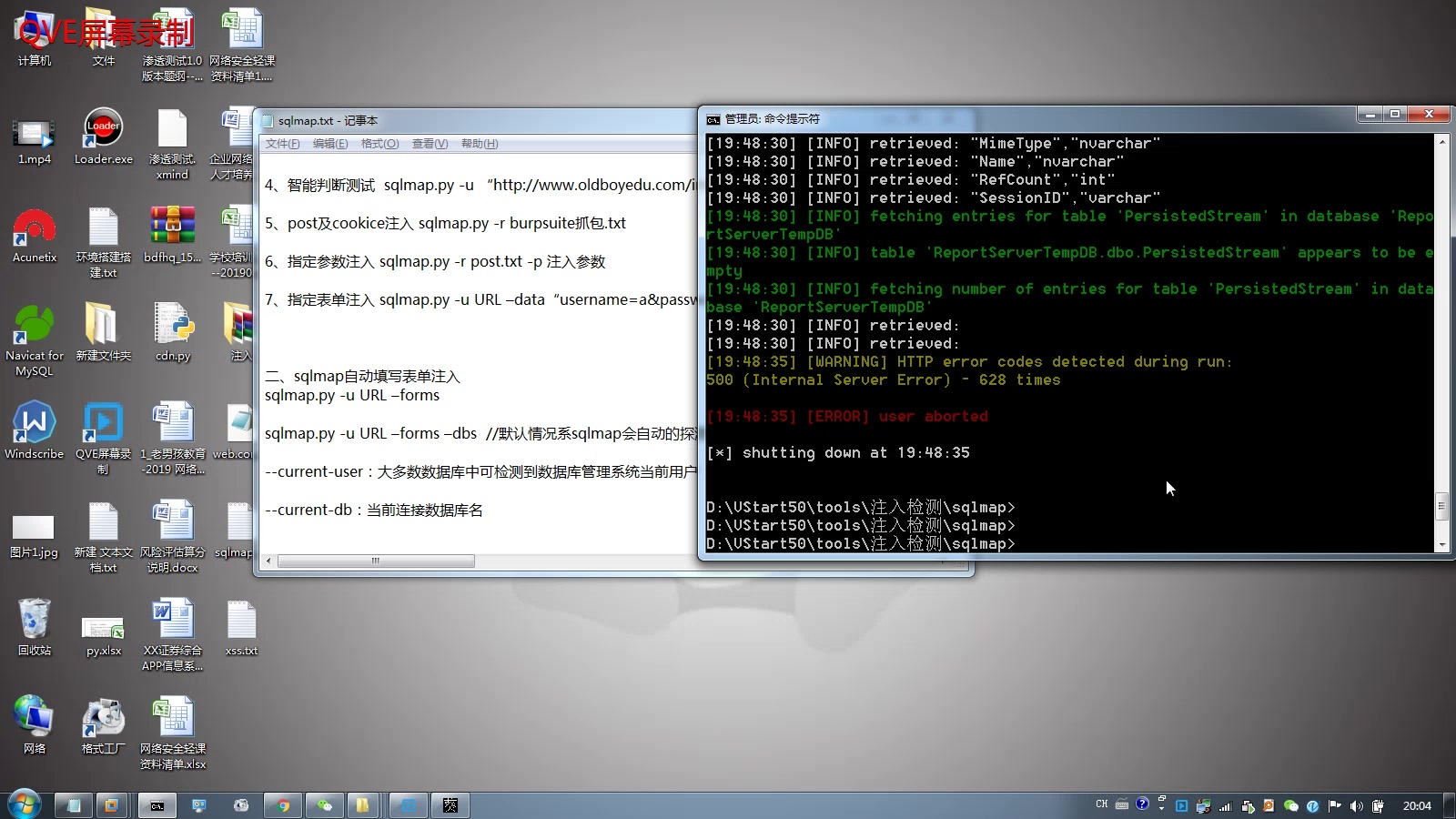Open the Notepad taskbar button
Image resolution: width=1456 pixels, height=819 pixels.
click(74, 805)
